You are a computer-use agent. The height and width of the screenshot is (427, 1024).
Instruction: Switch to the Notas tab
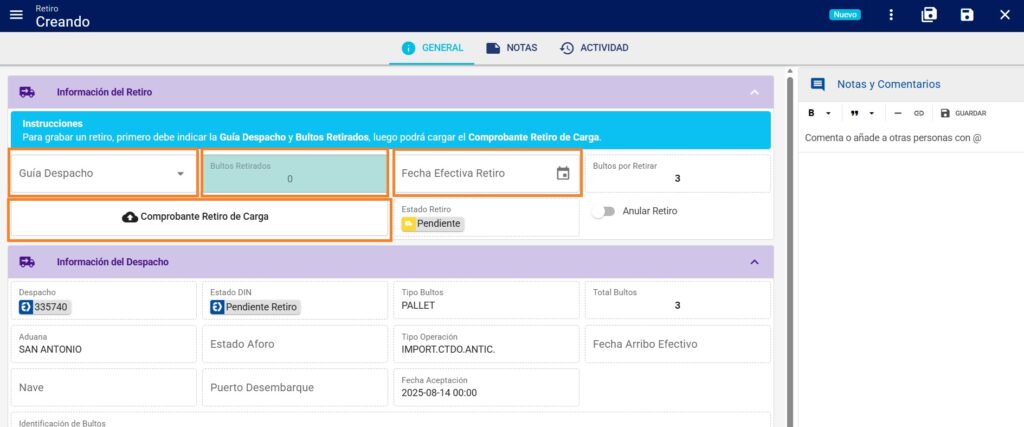[511, 48]
